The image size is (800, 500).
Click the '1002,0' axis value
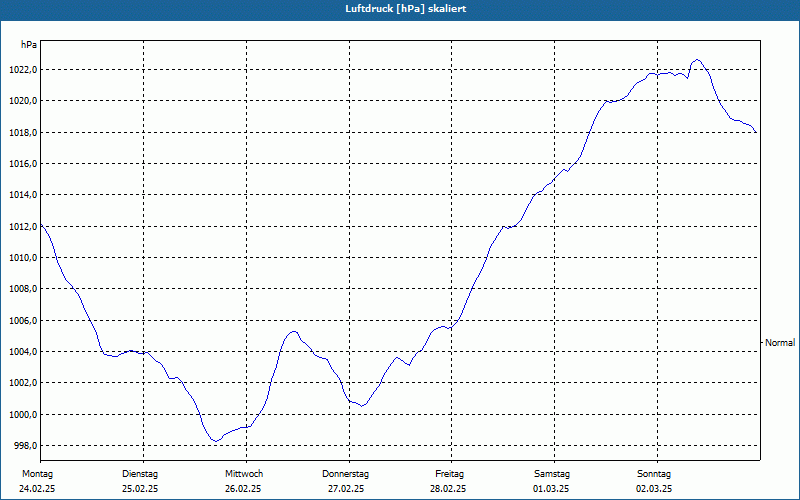(x=23, y=383)
